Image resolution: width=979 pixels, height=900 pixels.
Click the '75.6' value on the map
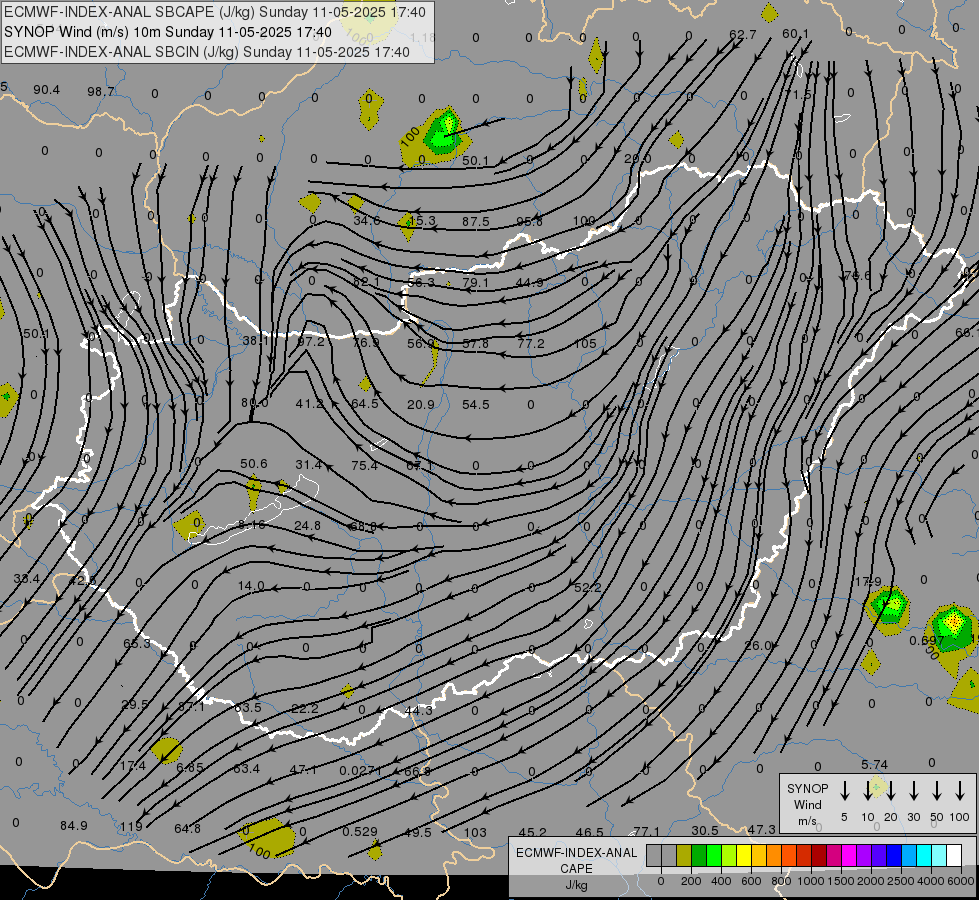click(x=857, y=275)
